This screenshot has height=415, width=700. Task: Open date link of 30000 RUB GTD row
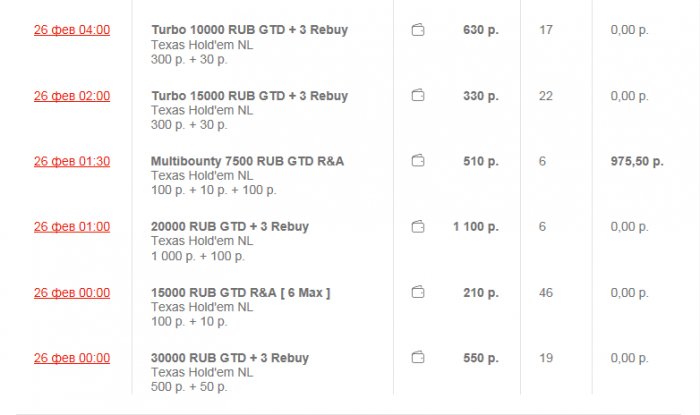[72, 358]
